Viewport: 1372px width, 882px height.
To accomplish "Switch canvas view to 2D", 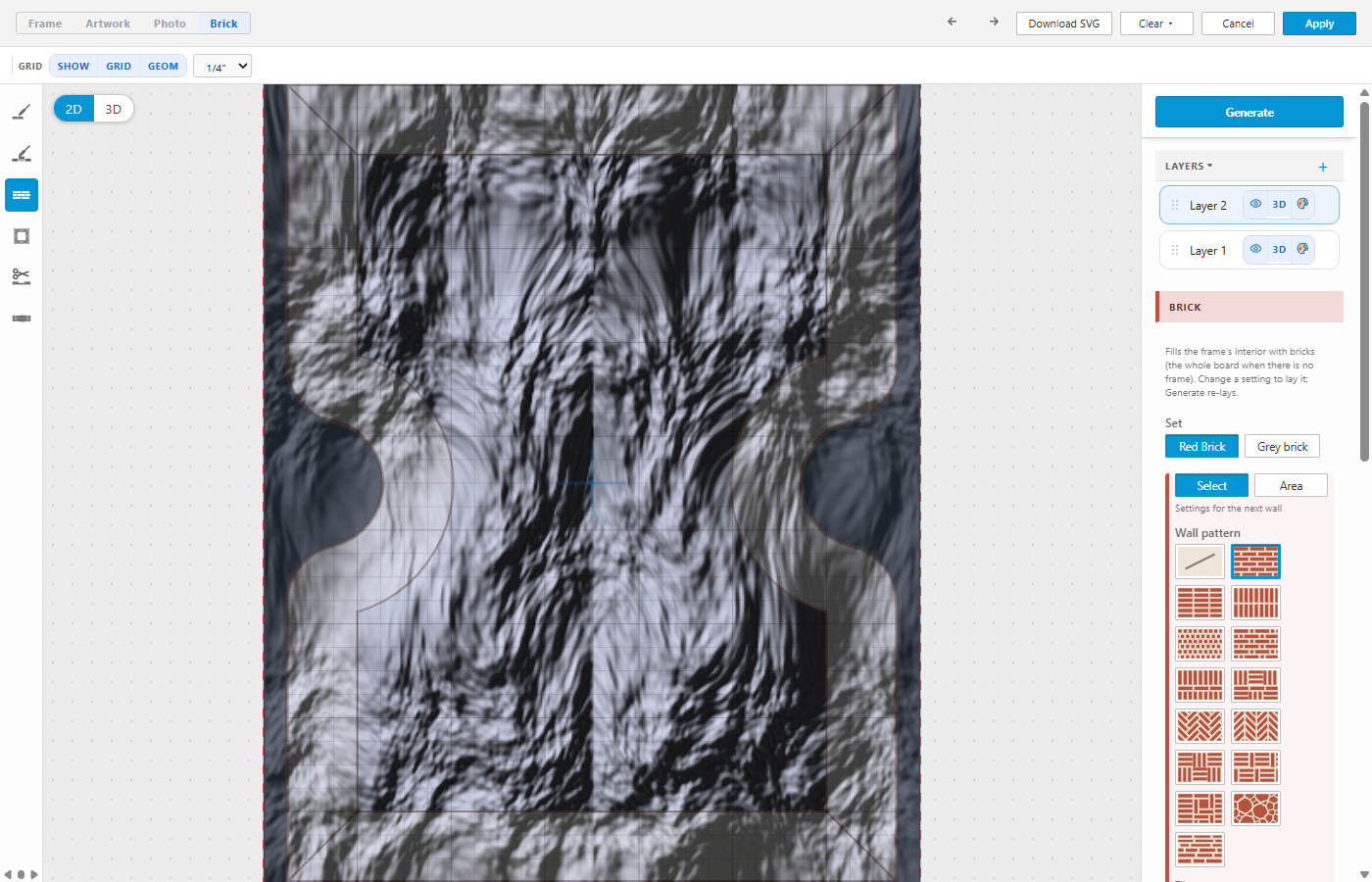I will click(73, 109).
